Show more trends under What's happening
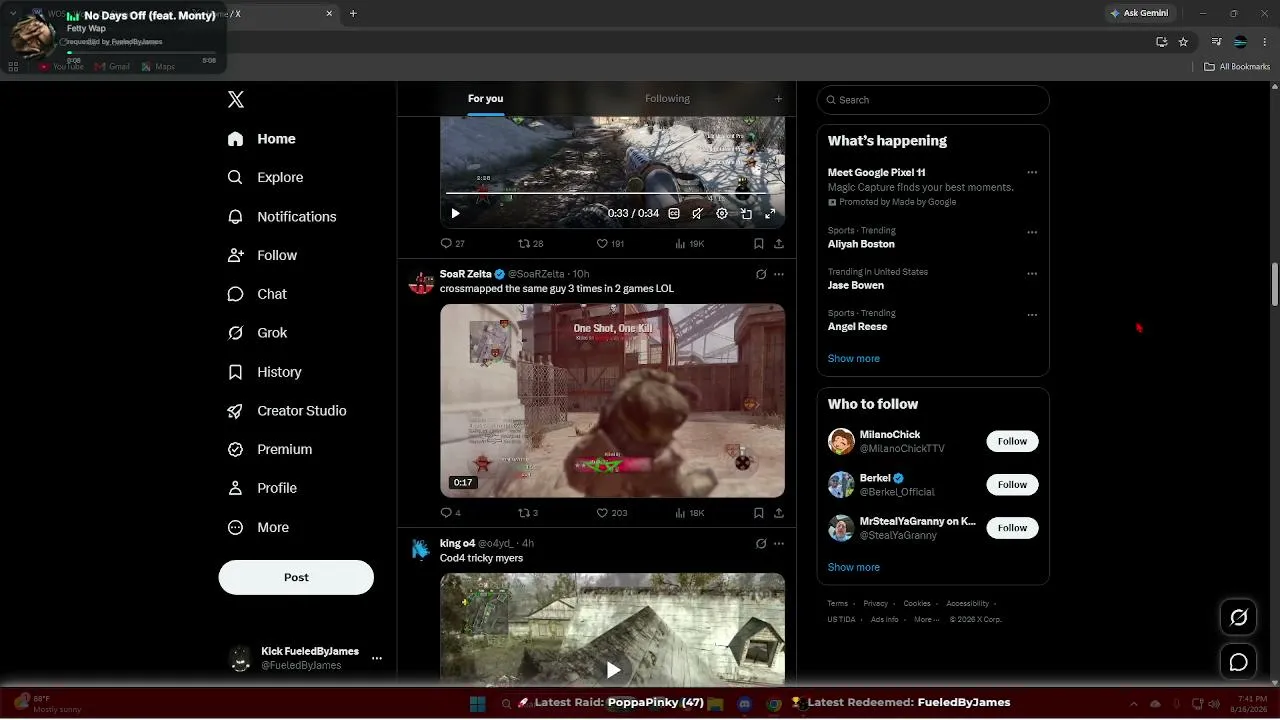Screen dimensions: 1280x720 pyautogui.click(x=854, y=358)
